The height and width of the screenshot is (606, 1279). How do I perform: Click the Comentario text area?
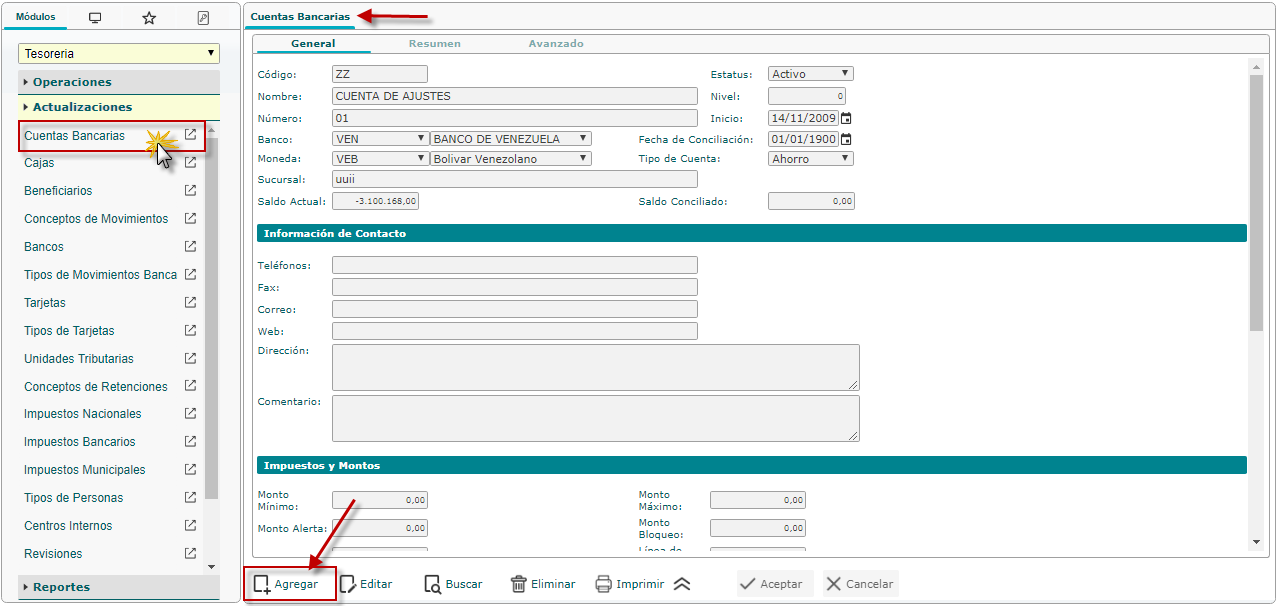pos(596,418)
